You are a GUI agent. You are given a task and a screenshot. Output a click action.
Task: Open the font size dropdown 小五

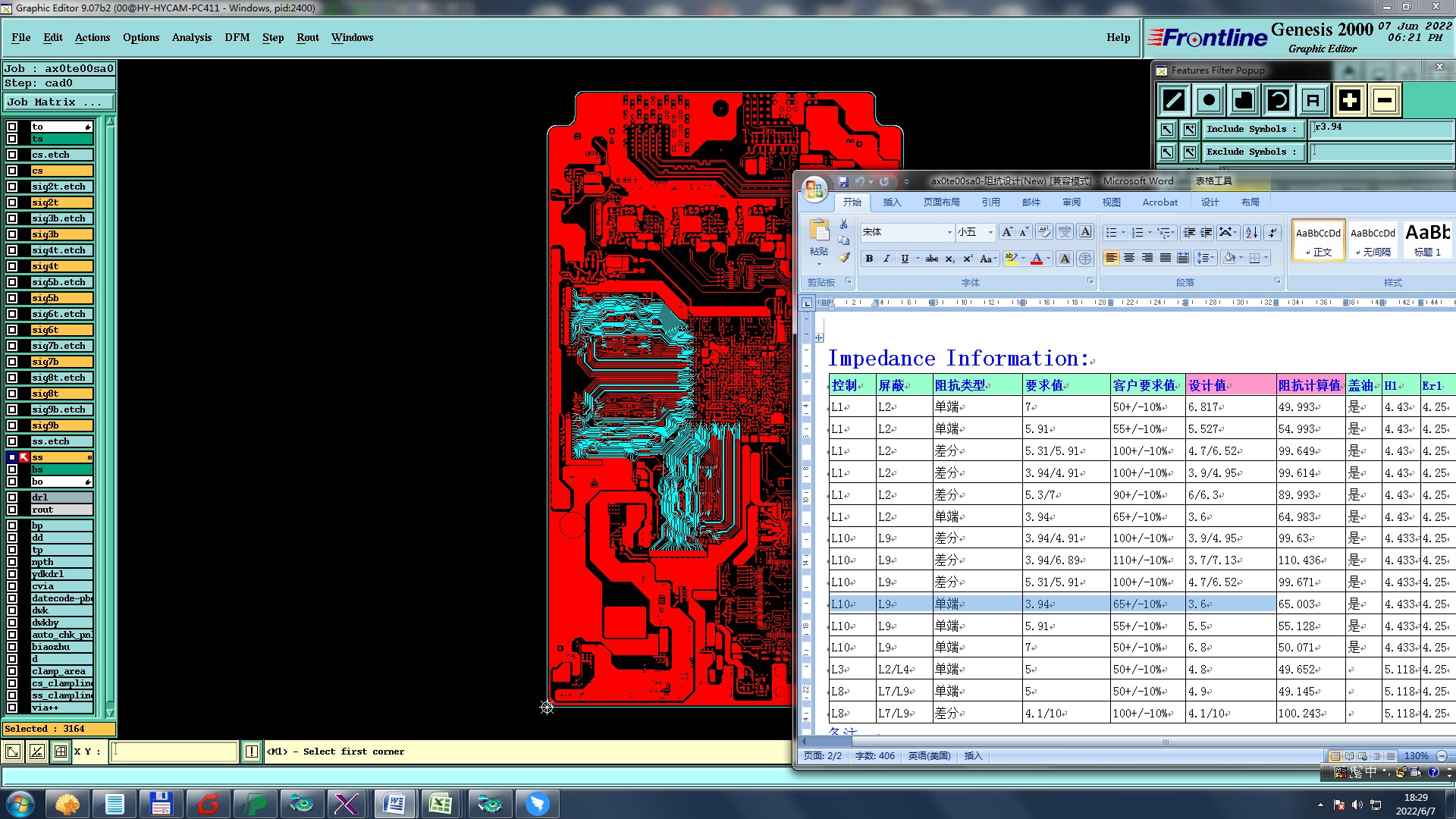(990, 232)
